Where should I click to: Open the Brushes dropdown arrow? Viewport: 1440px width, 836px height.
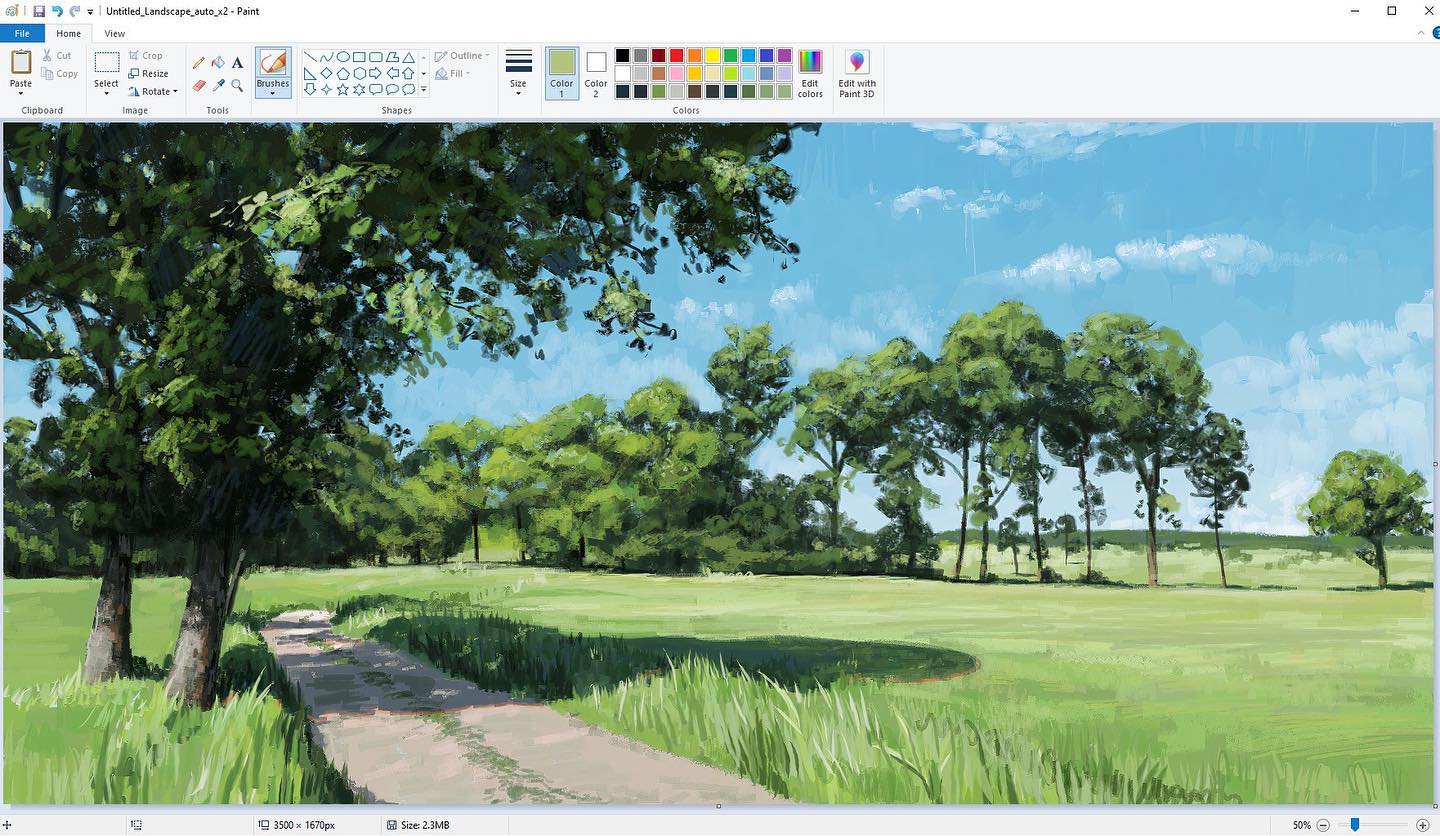pos(273,93)
